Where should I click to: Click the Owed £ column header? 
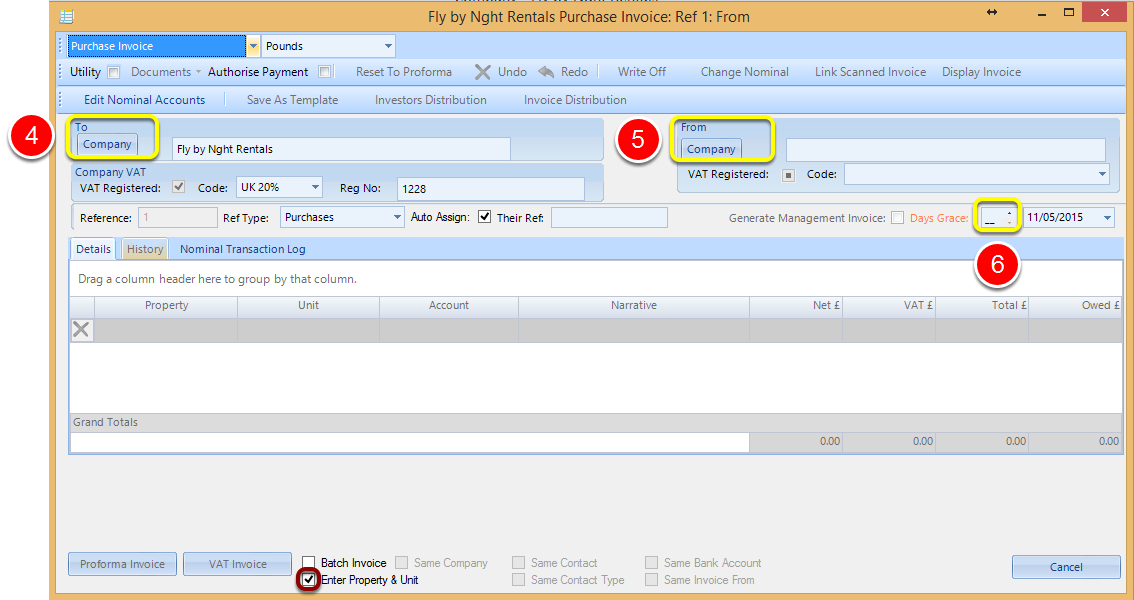pos(1075,305)
